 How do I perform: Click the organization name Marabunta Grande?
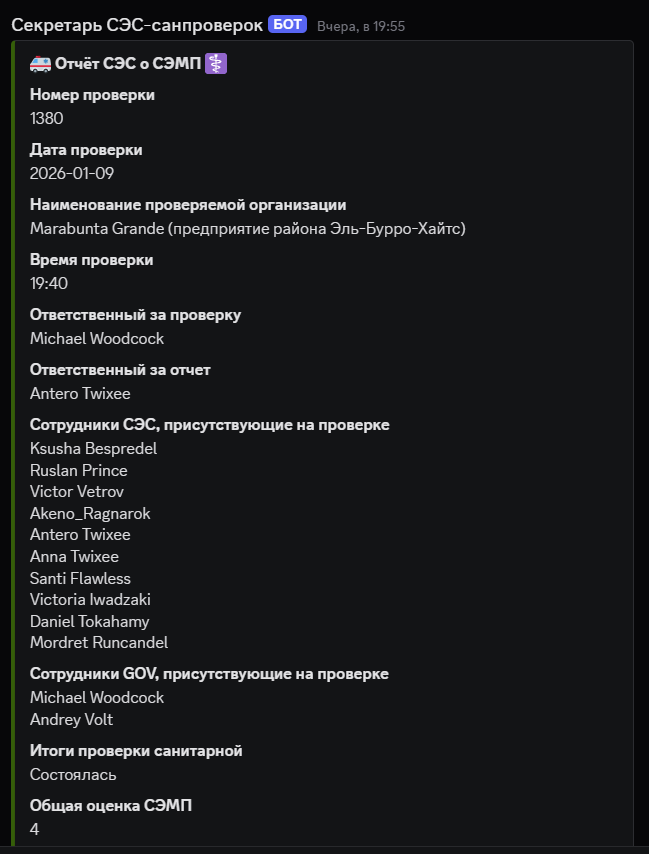pyautogui.click(x=97, y=228)
